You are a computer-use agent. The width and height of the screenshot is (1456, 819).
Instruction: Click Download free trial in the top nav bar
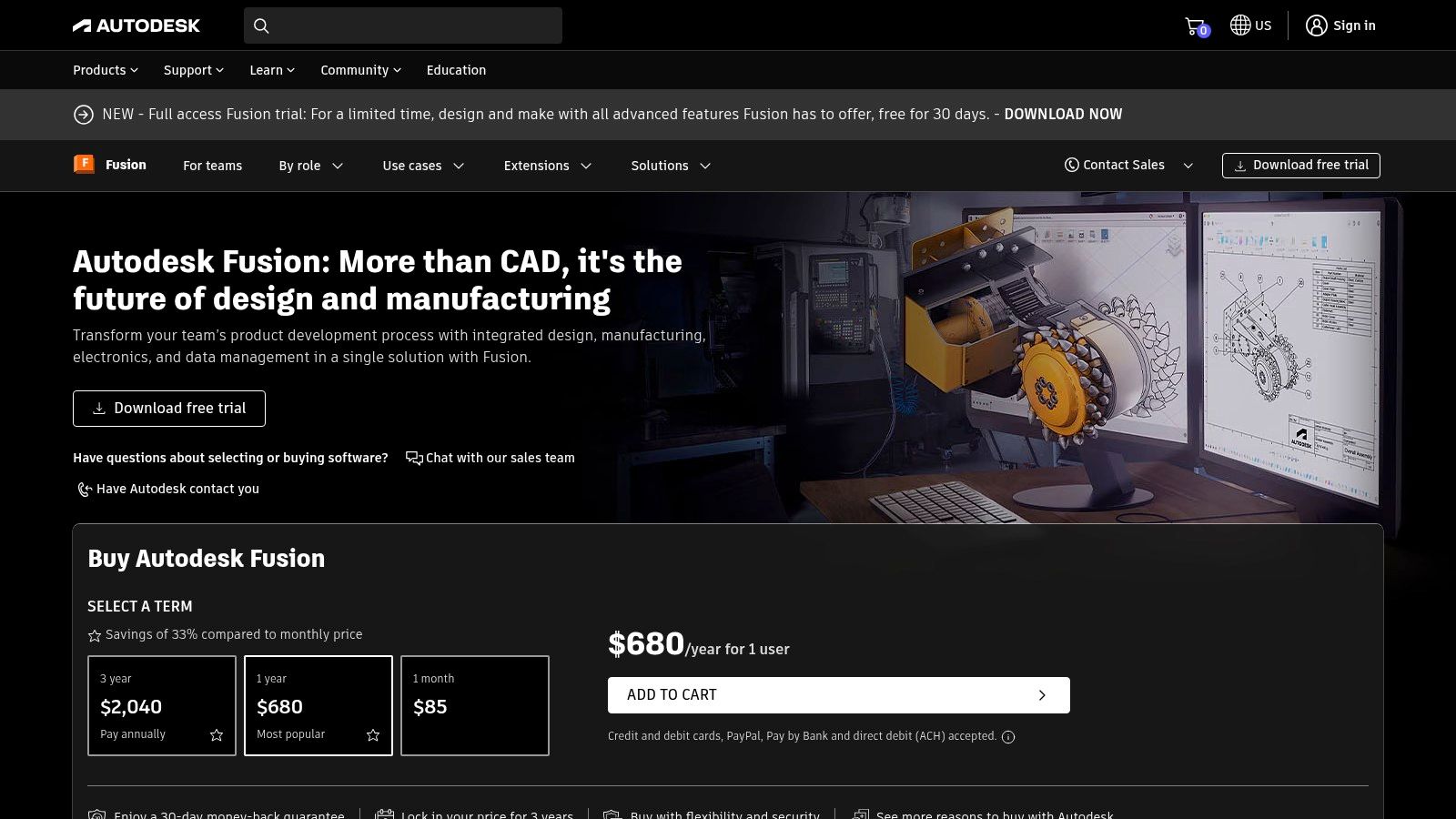(1301, 166)
